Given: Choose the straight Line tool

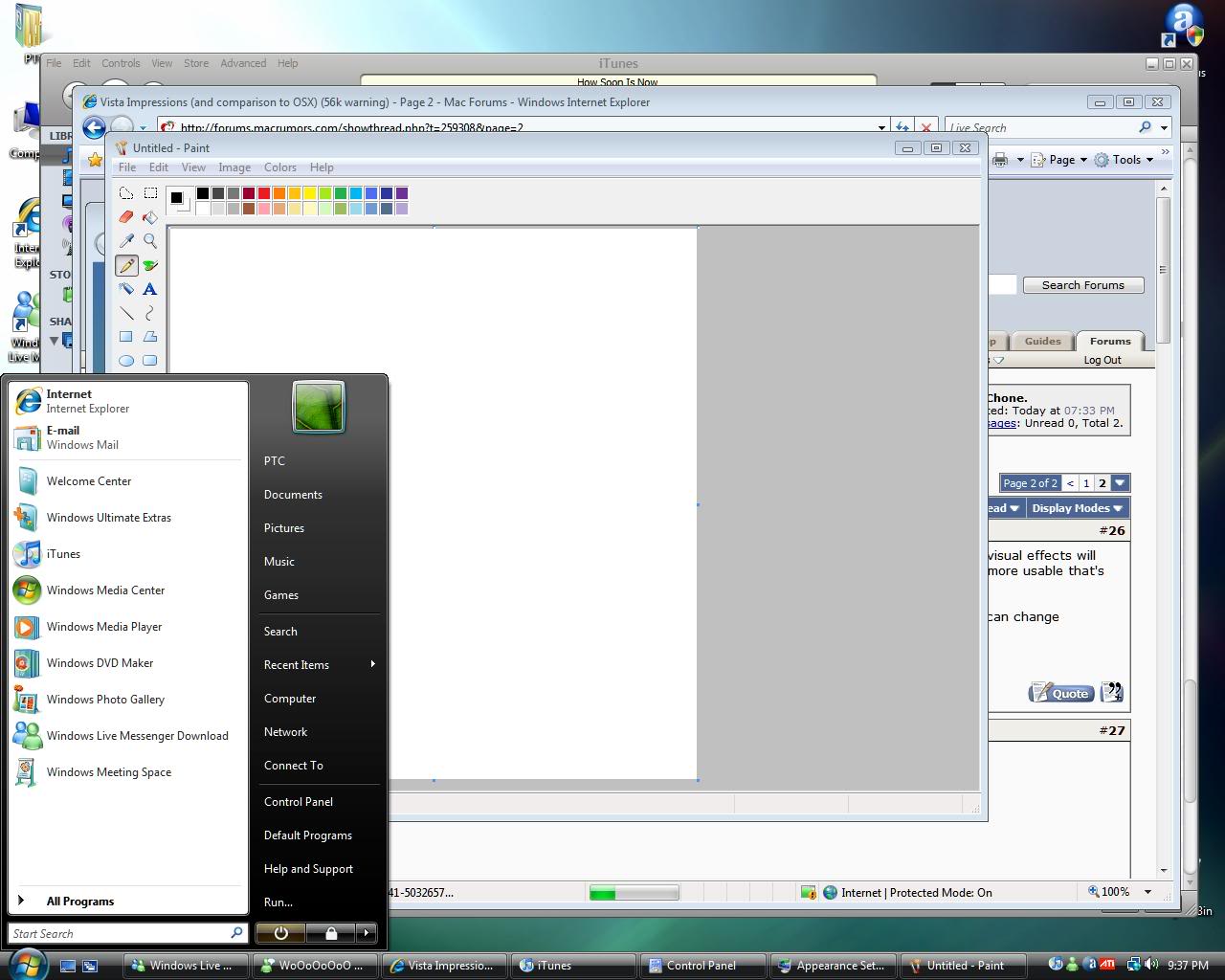Looking at the screenshot, I should point(126,313).
